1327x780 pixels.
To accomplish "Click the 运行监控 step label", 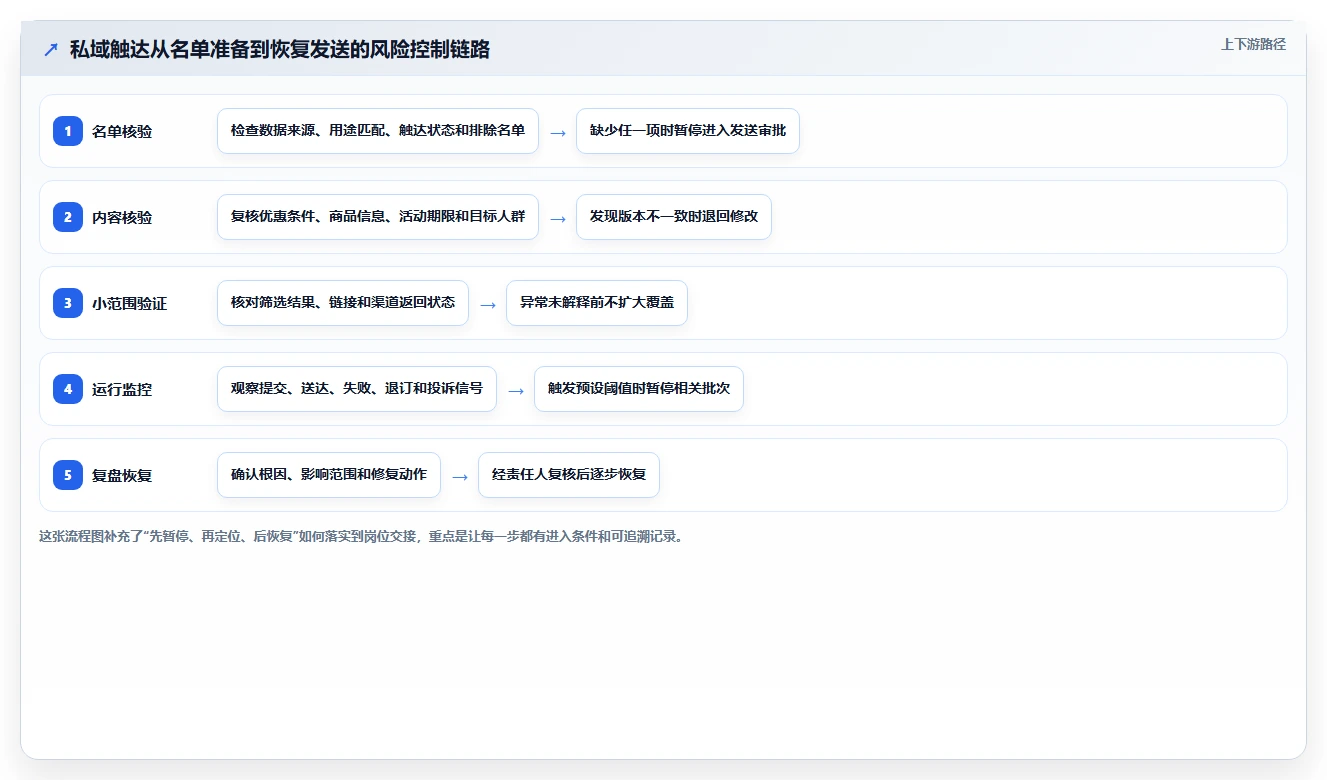I will tap(122, 390).
